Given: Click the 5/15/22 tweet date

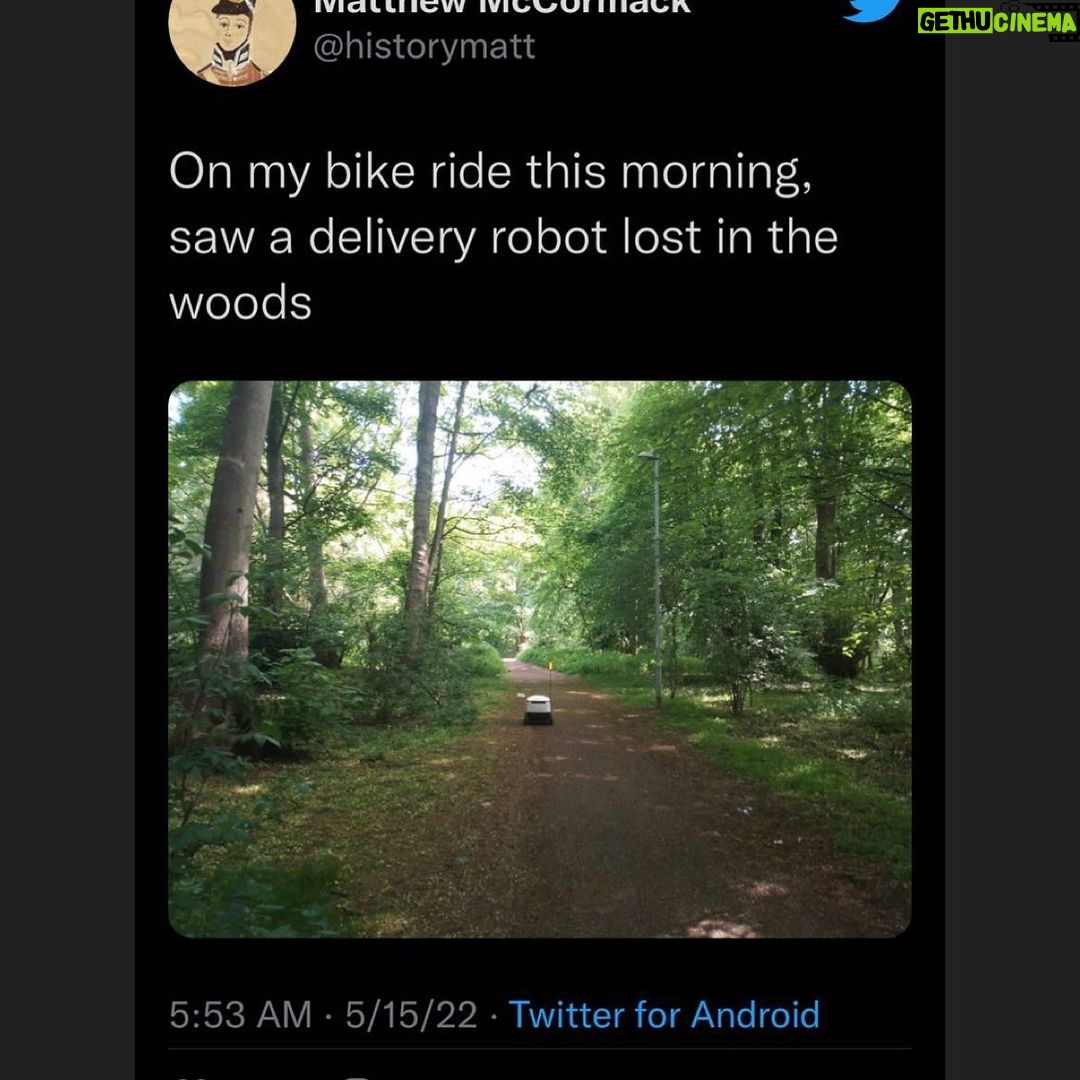Looking at the screenshot, I should 411,1015.
